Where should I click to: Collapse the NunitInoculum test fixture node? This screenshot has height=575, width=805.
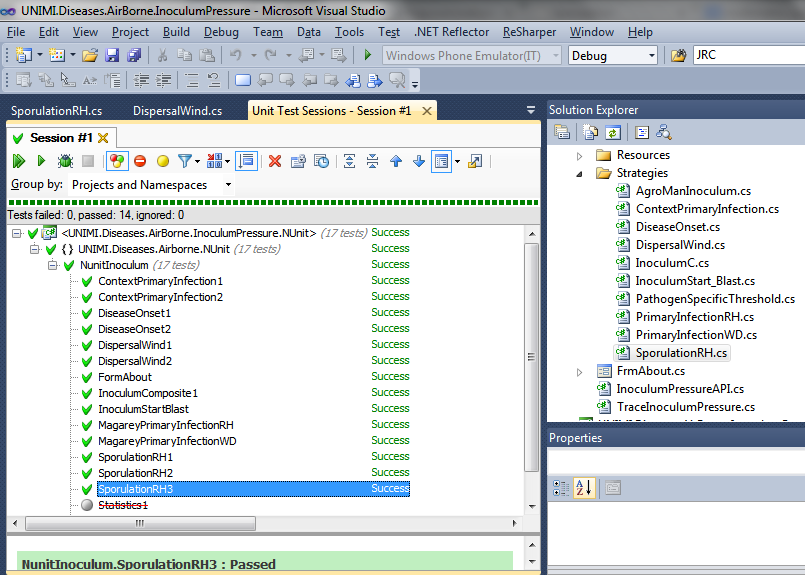pos(52,265)
